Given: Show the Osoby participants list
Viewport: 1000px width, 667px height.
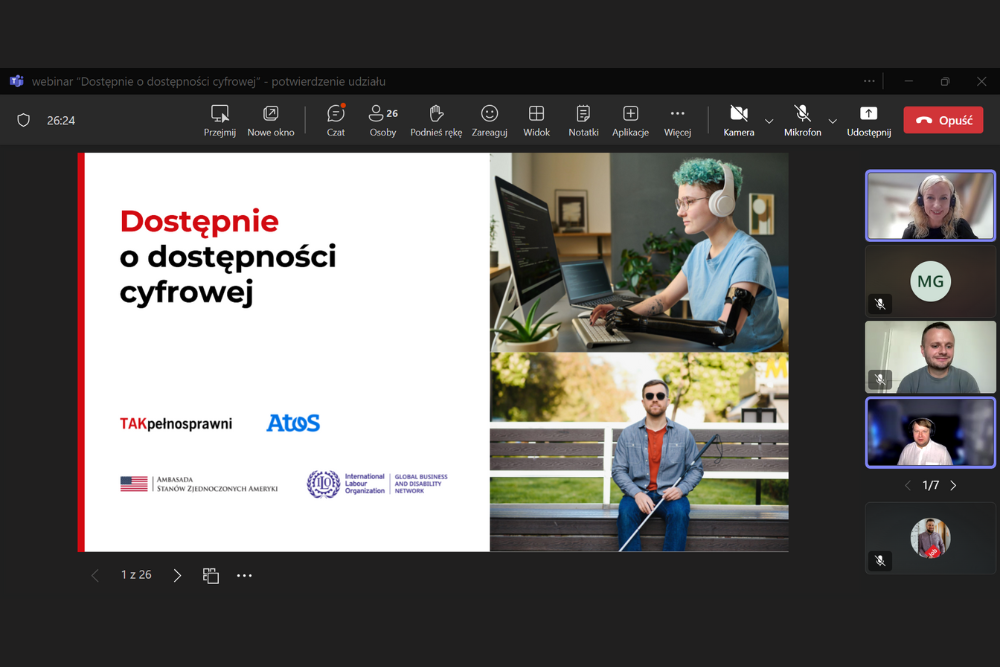Looking at the screenshot, I should [x=383, y=121].
